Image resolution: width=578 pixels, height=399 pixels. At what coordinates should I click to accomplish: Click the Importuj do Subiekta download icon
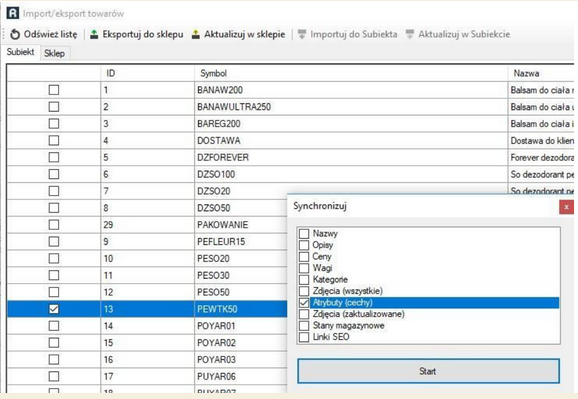[302, 34]
